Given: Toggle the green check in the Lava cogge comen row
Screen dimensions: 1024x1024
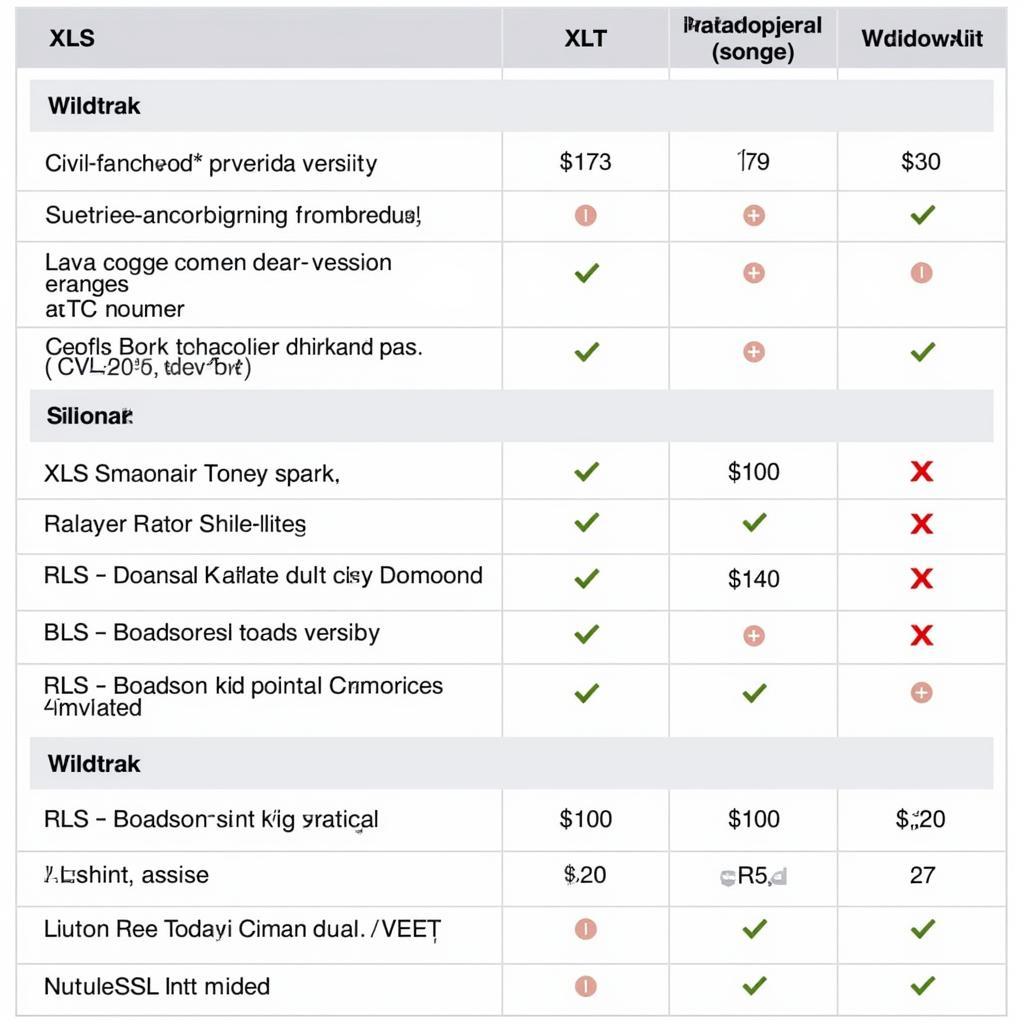Looking at the screenshot, I should click(x=586, y=272).
